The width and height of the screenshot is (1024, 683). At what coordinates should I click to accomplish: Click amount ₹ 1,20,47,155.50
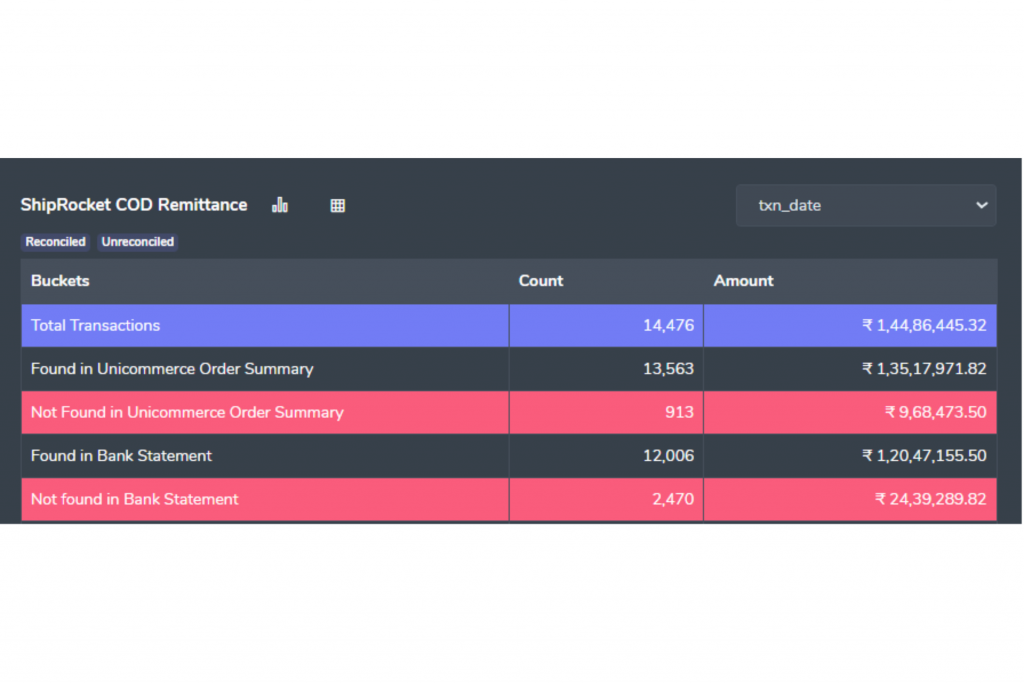click(x=924, y=456)
